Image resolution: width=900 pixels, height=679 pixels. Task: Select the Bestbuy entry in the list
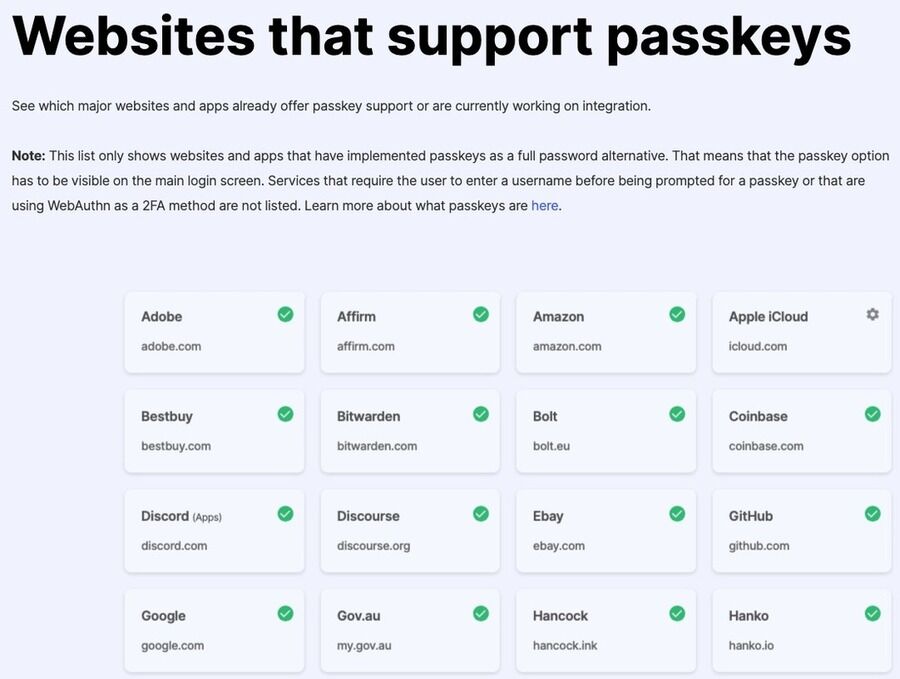(214, 430)
